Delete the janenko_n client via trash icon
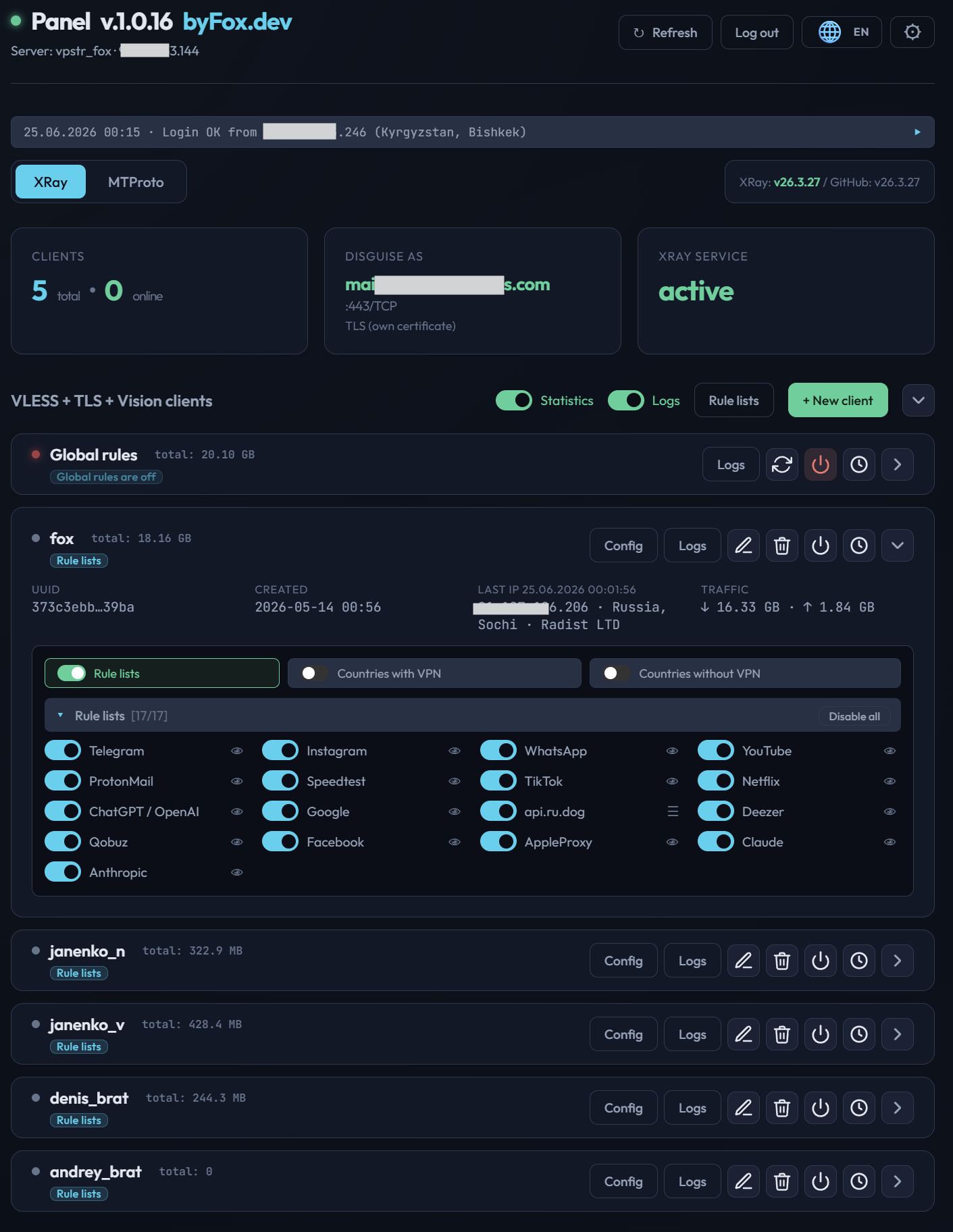This screenshot has width=953, height=1232. pos(781,961)
